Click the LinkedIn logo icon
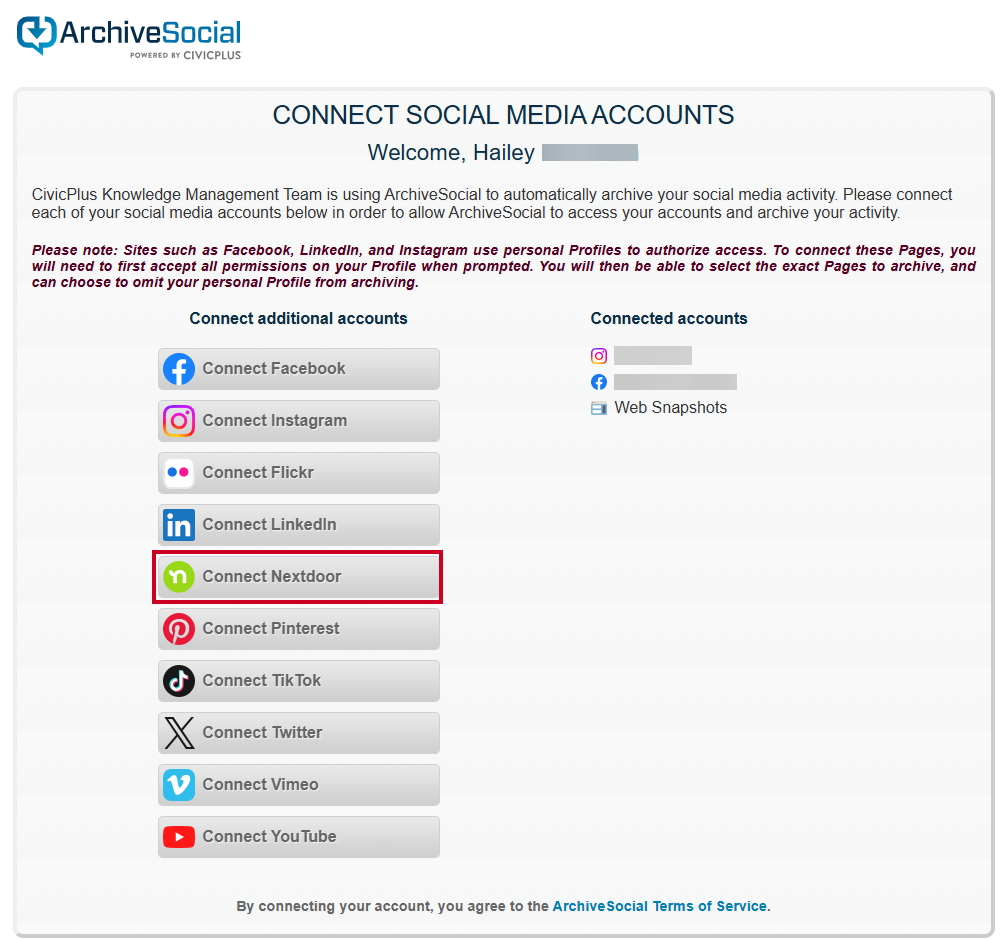The width and height of the screenshot is (1003, 939). (x=178, y=525)
